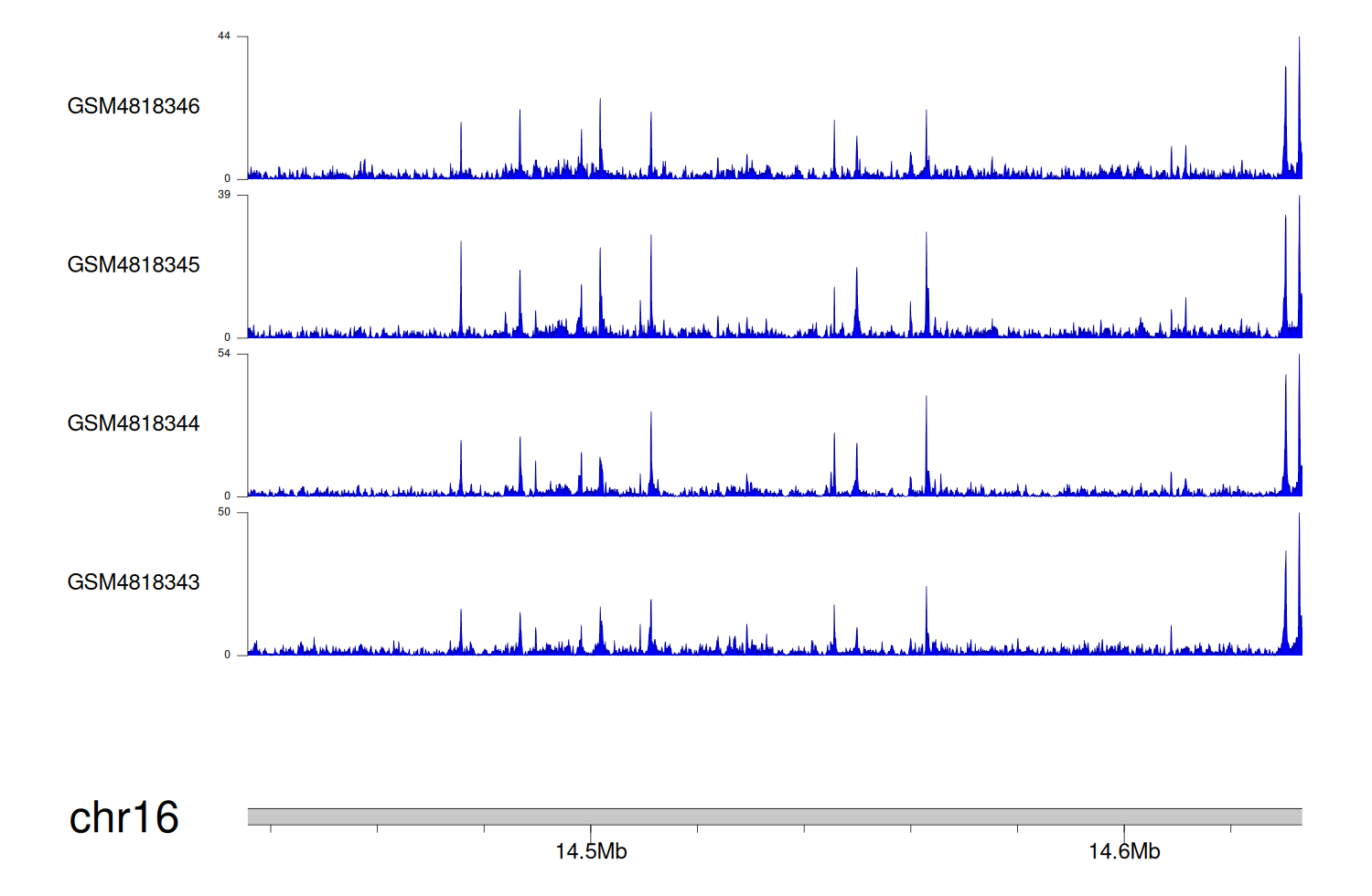The image size is (1372, 896).
Task: Select zero baseline label of GSM4818343 track
Action: (228, 655)
